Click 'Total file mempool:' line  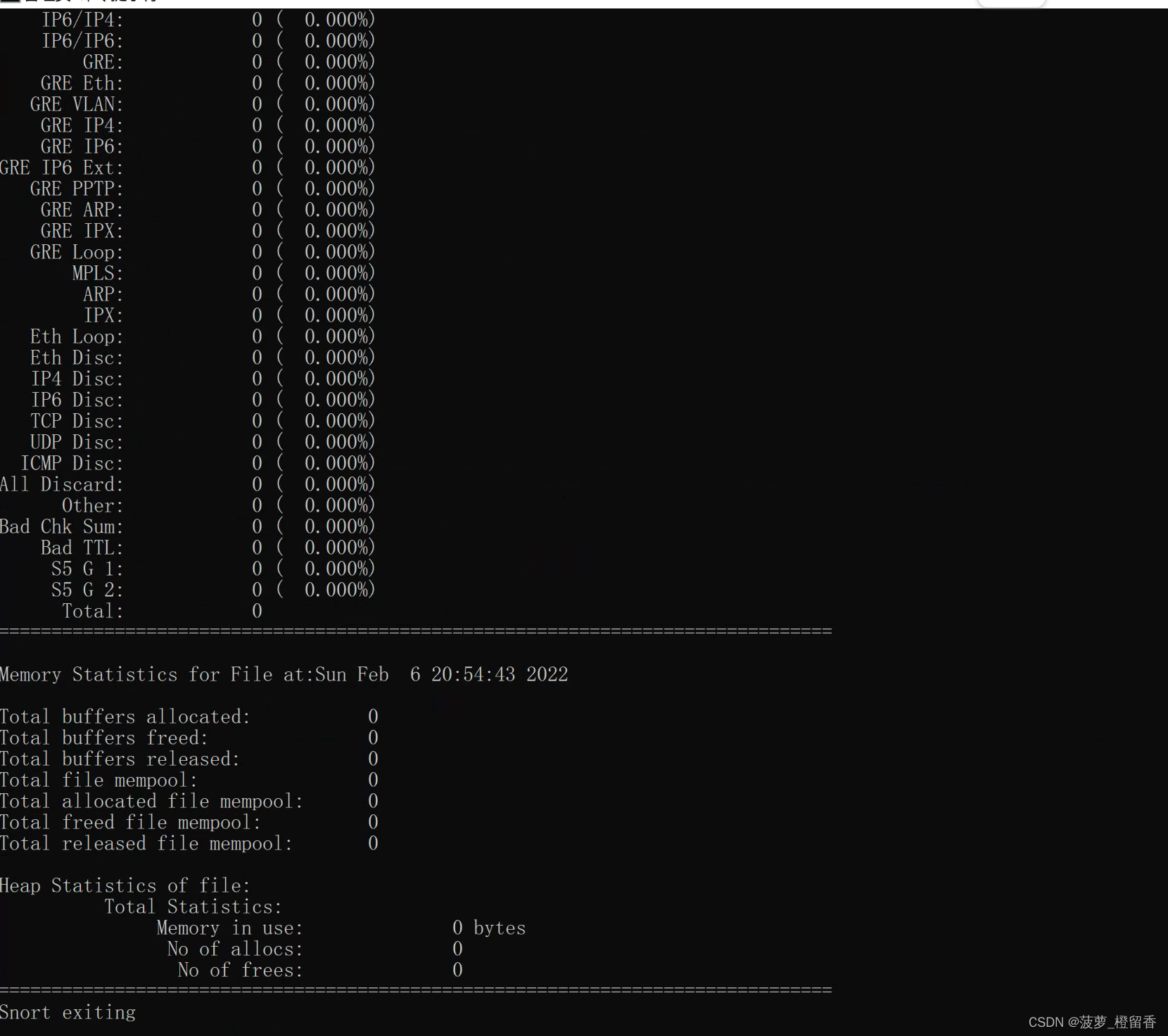tap(189, 780)
